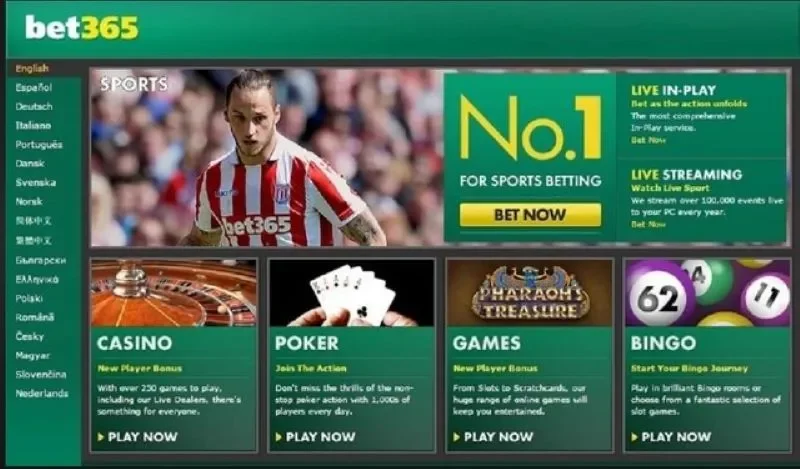Click the Sports banner footballer image
Image resolution: width=800 pixels, height=469 pixels.
[266, 158]
